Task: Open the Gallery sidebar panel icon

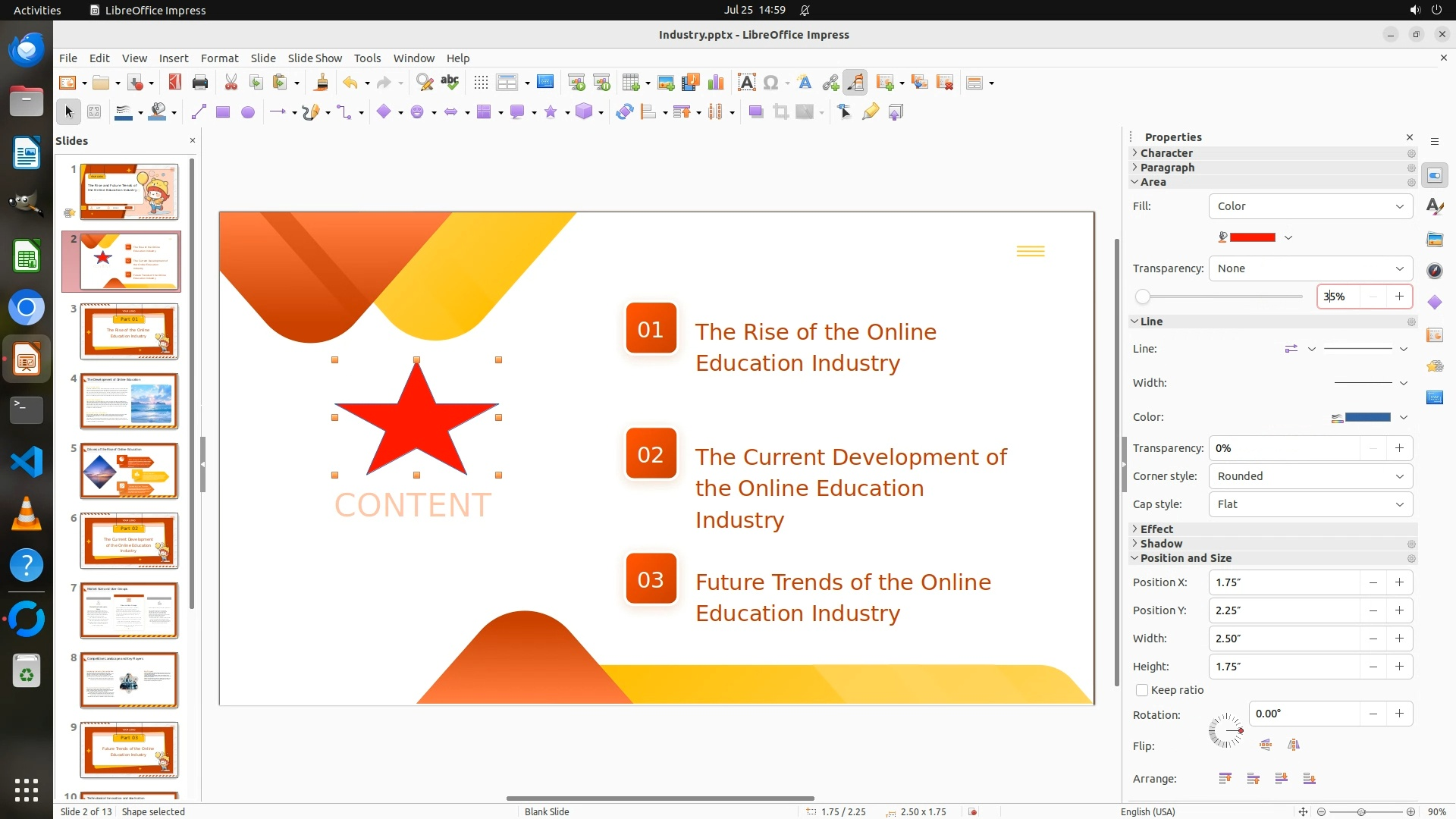Action: [x=1435, y=239]
